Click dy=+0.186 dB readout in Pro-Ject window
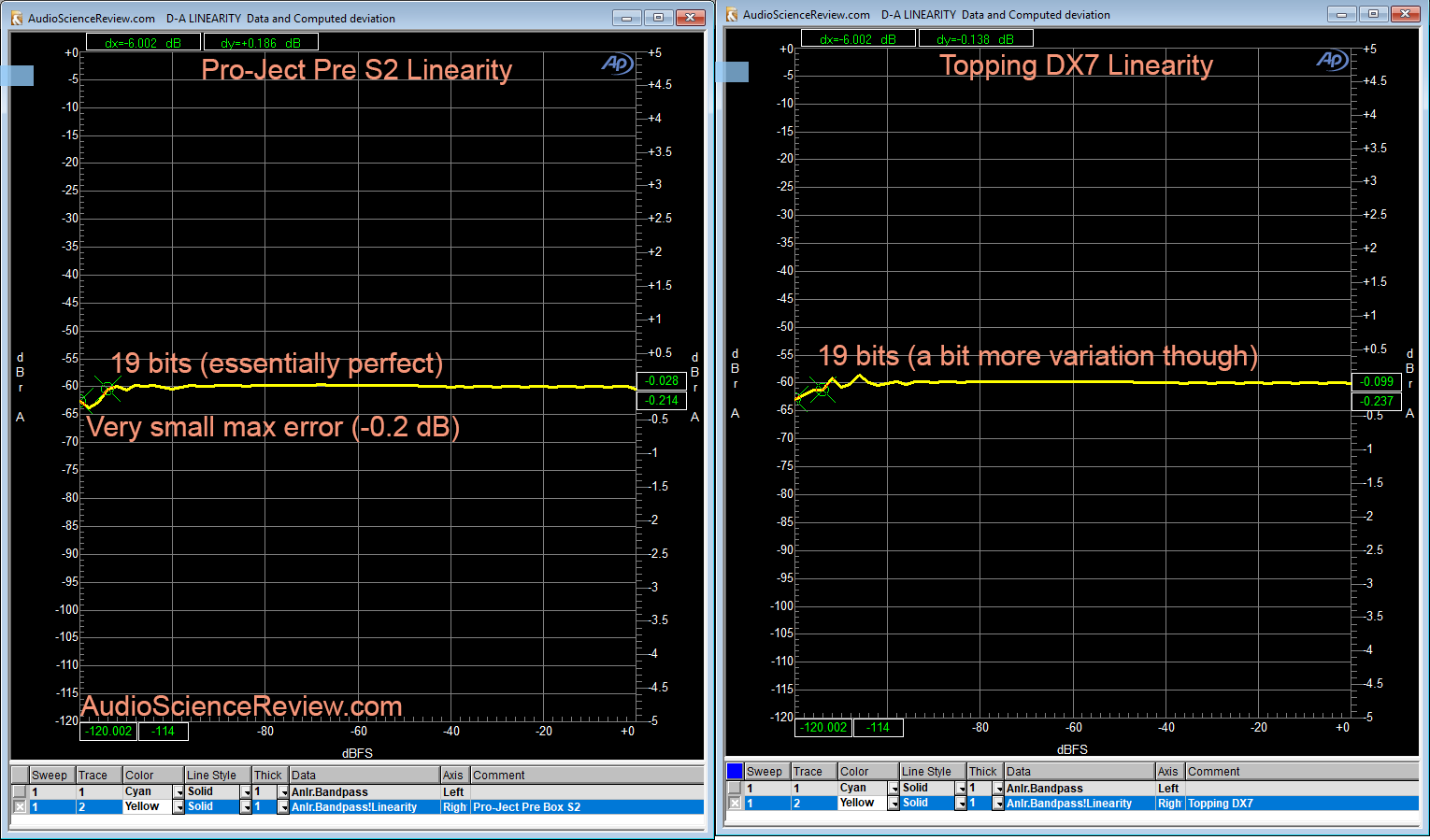This screenshot has width=1430, height=840. click(x=262, y=43)
